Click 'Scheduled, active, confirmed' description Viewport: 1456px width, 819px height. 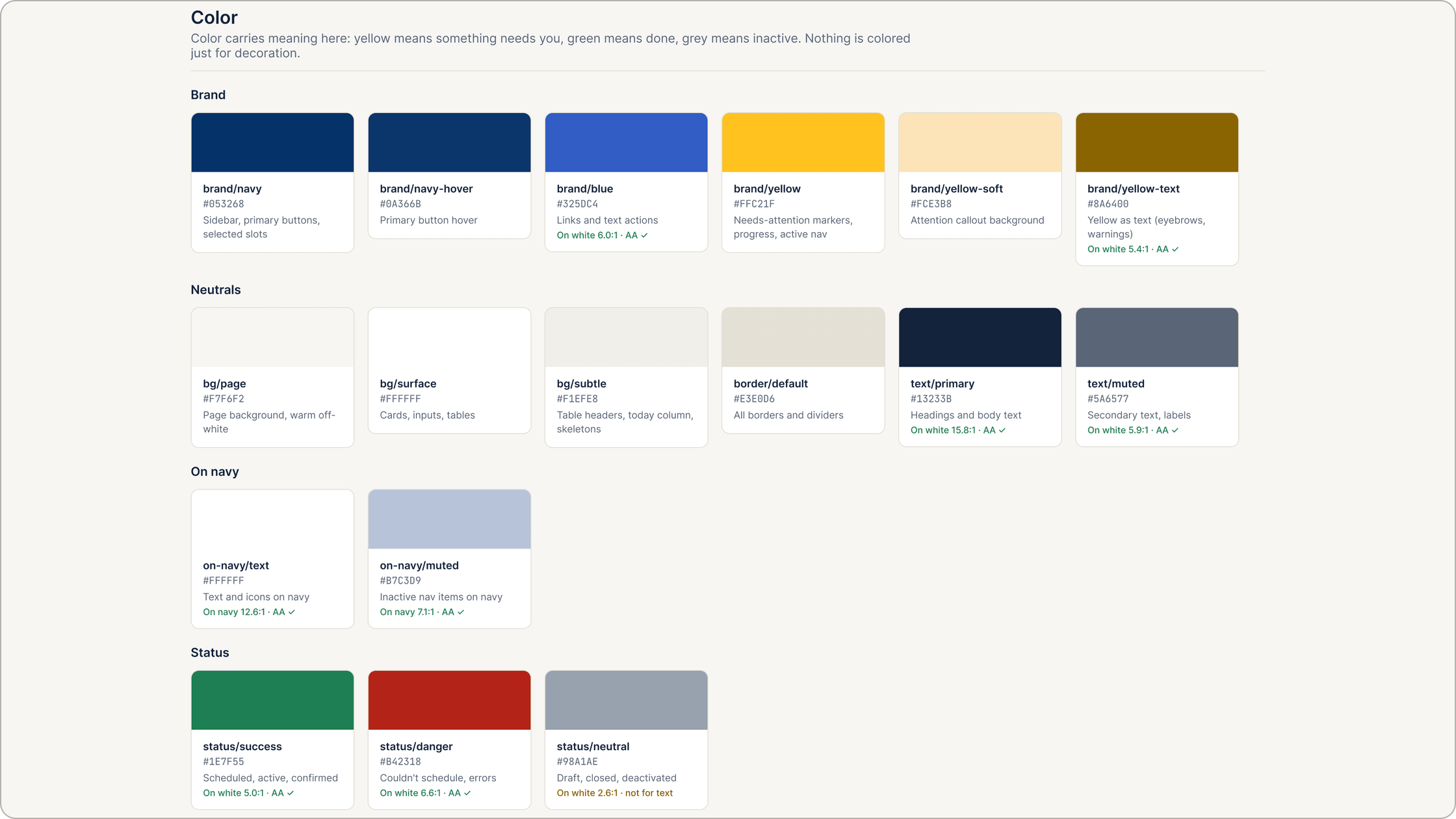pos(270,778)
